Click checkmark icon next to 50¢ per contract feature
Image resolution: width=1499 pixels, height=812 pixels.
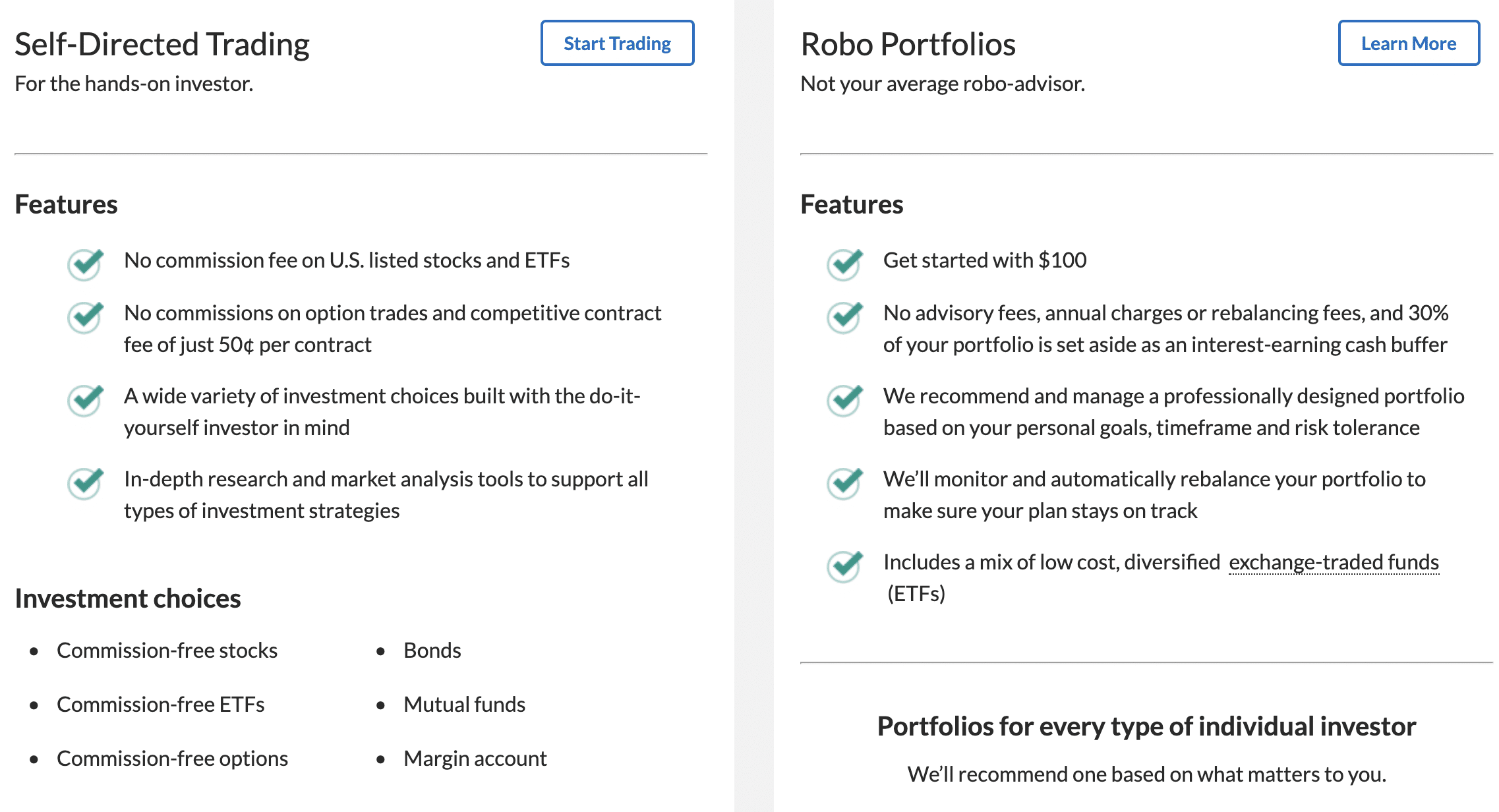point(86,317)
